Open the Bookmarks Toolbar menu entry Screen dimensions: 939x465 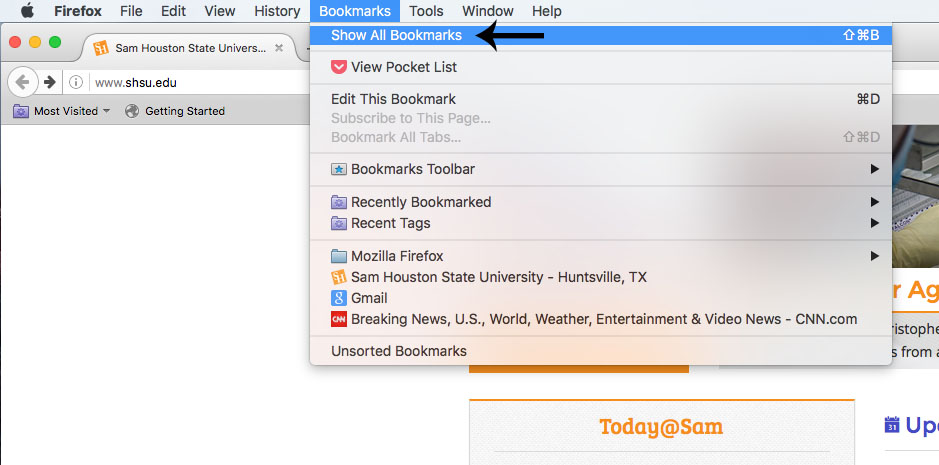click(x=601, y=170)
